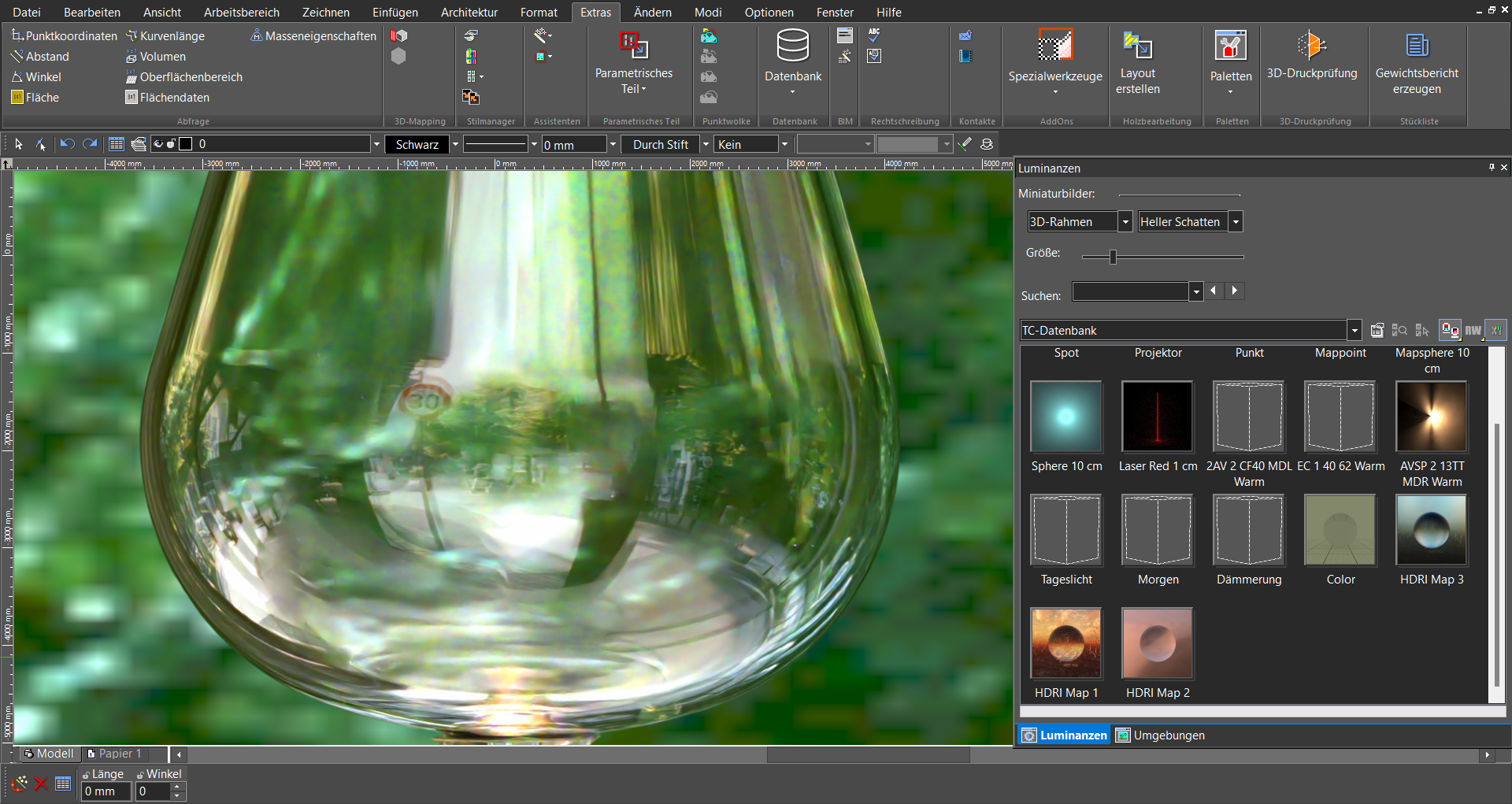Image resolution: width=1512 pixels, height=804 pixels.
Task: Click the Suchen search input field
Action: point(1131,291)
